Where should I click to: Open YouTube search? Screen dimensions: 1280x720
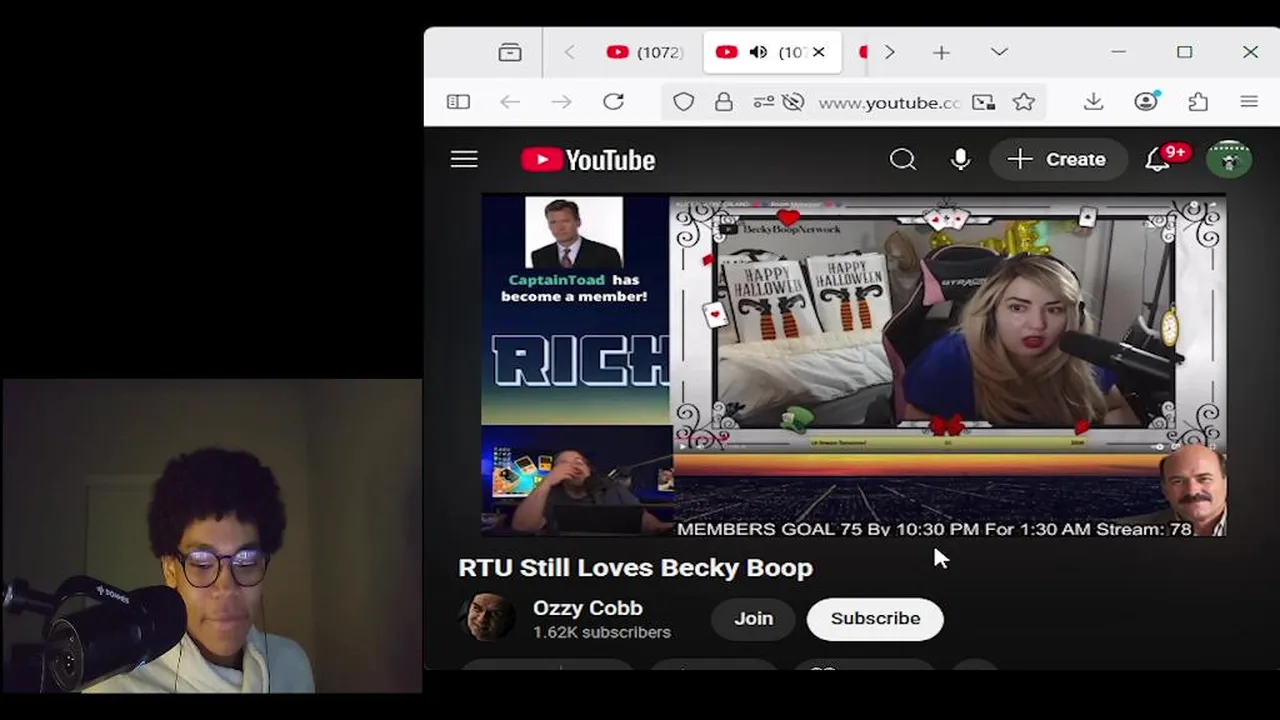903,160
